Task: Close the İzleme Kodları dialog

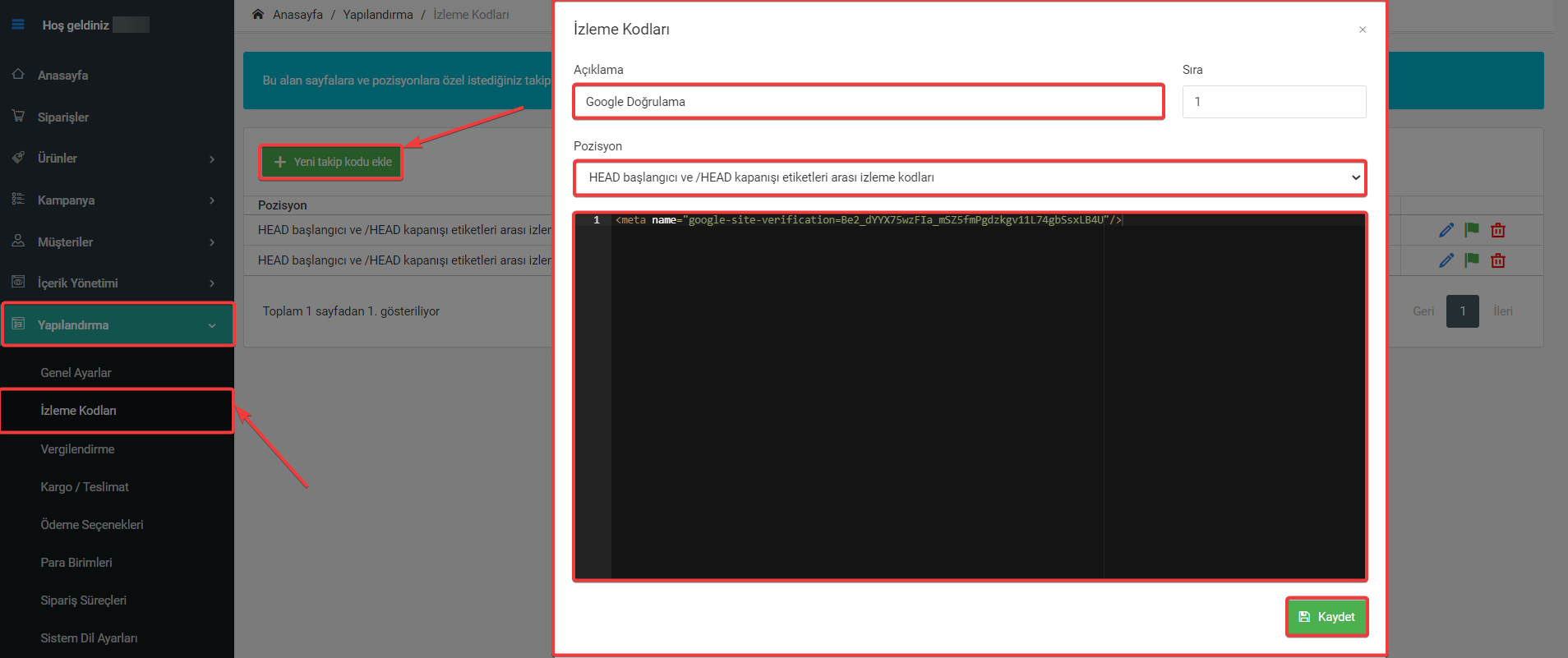Action: coord(1363,30)
